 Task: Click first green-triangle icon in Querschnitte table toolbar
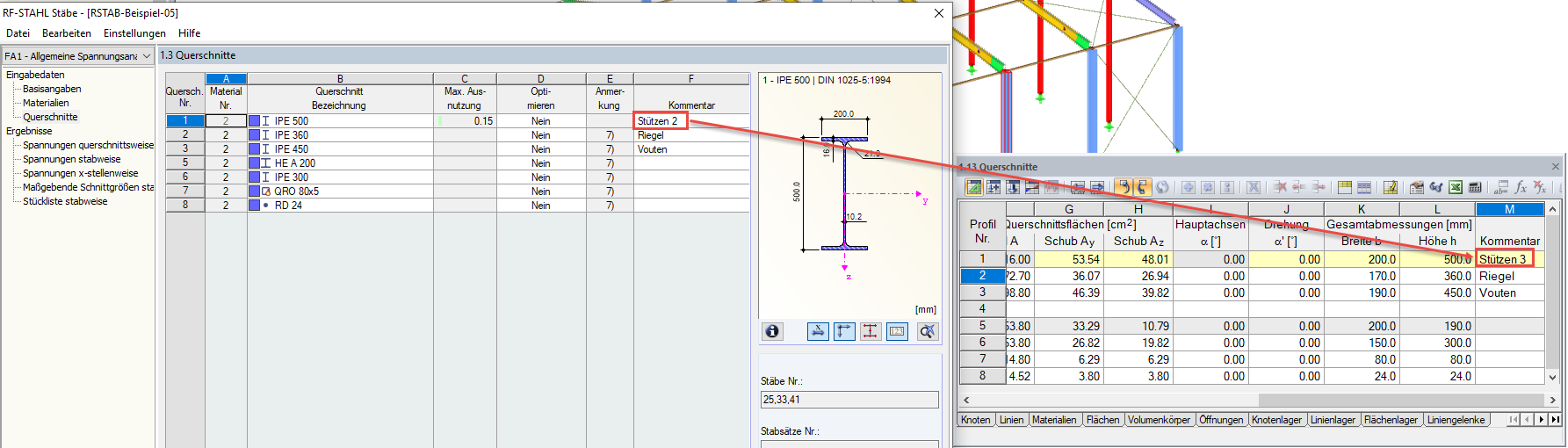pos(973,187)
